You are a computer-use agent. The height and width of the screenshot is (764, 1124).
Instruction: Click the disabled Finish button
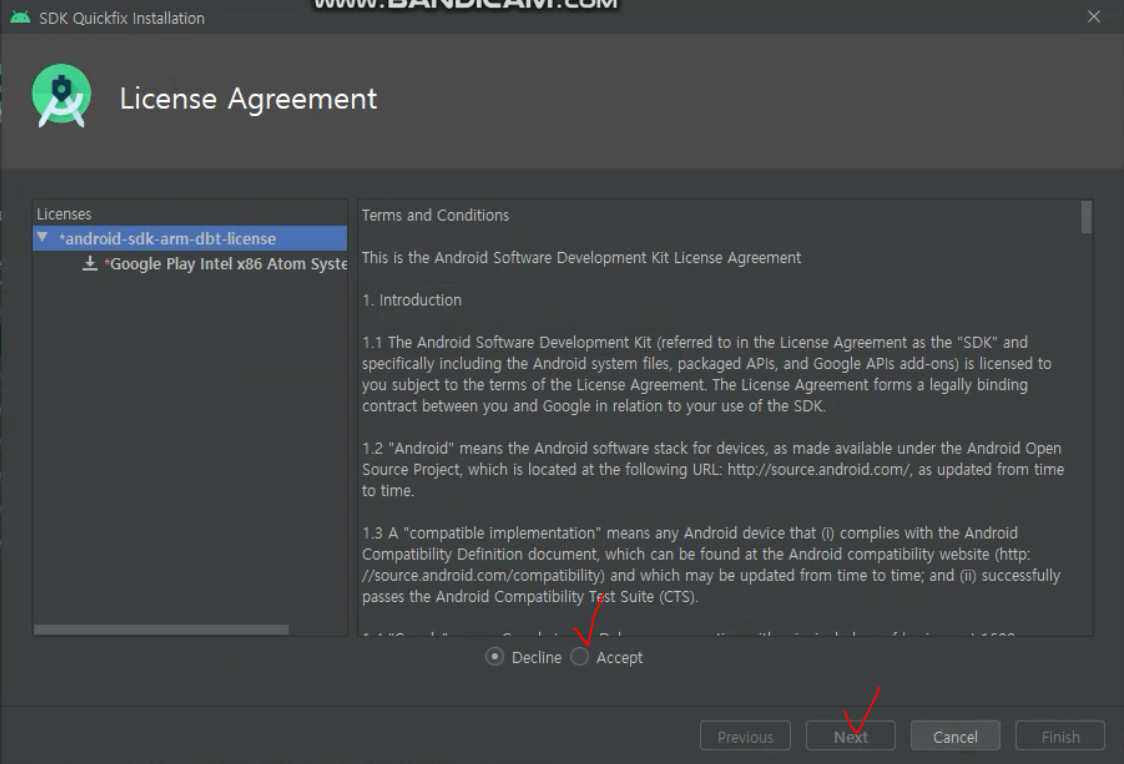(x=1060, y=736)
